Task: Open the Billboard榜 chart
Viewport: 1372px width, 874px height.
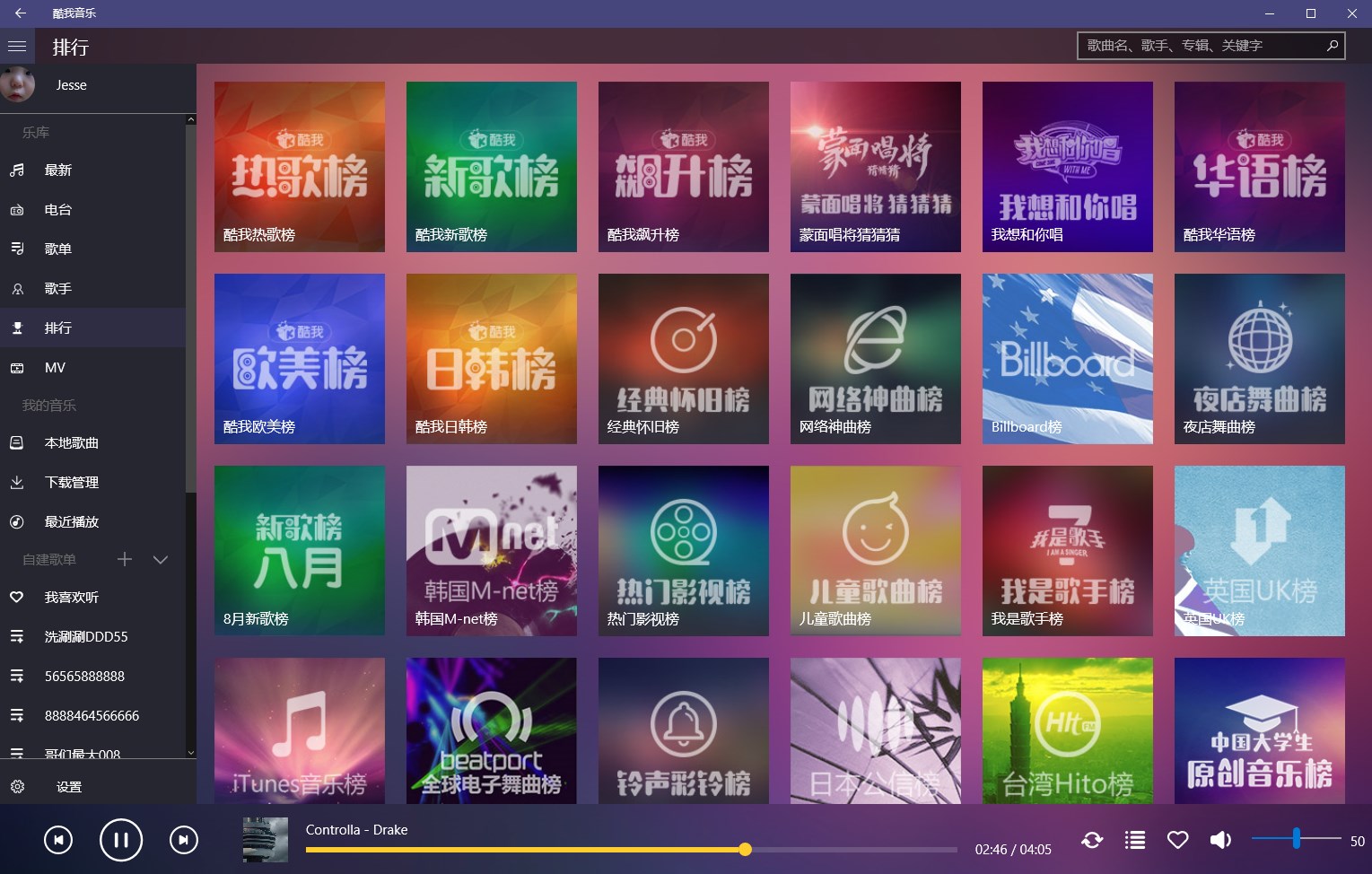Action: (x=1068, y=359)
